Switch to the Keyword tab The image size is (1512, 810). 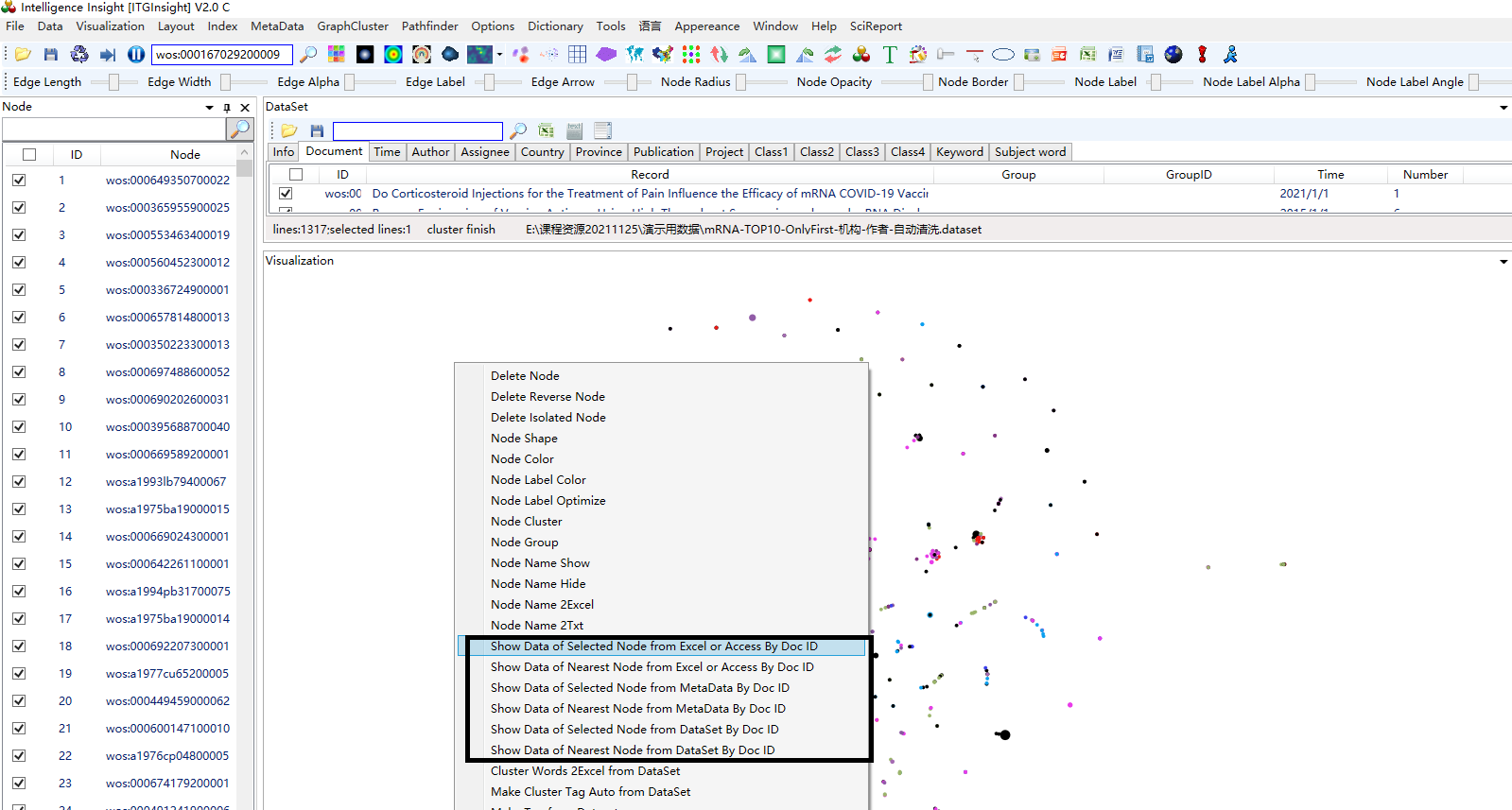pos(959,152)
